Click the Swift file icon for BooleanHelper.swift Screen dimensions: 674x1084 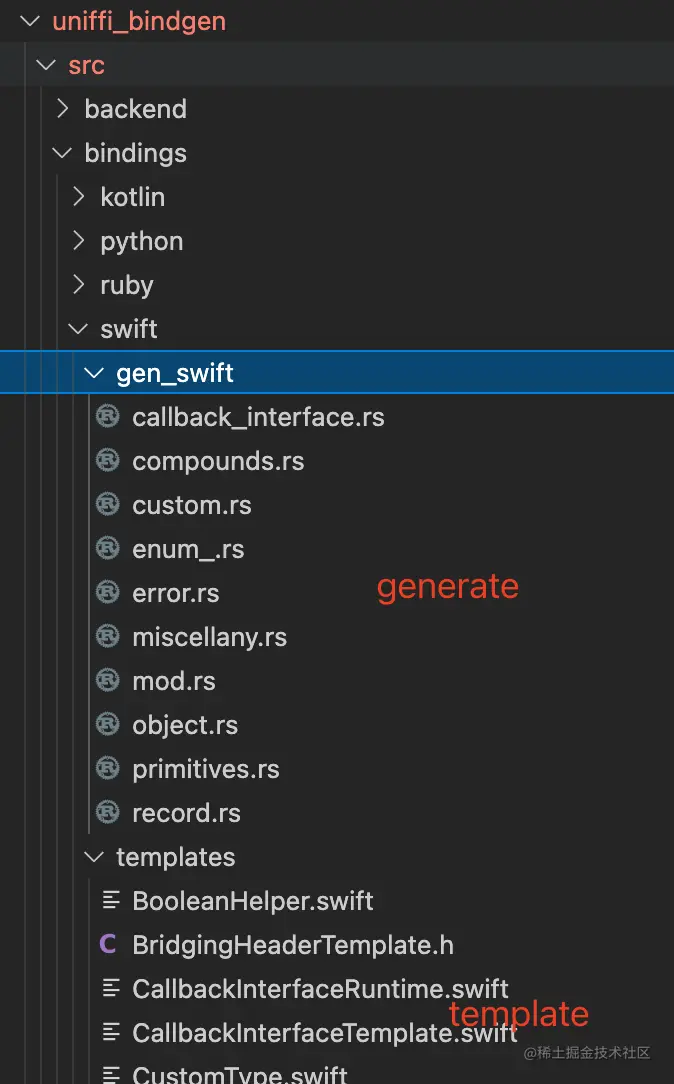(110, 900)
